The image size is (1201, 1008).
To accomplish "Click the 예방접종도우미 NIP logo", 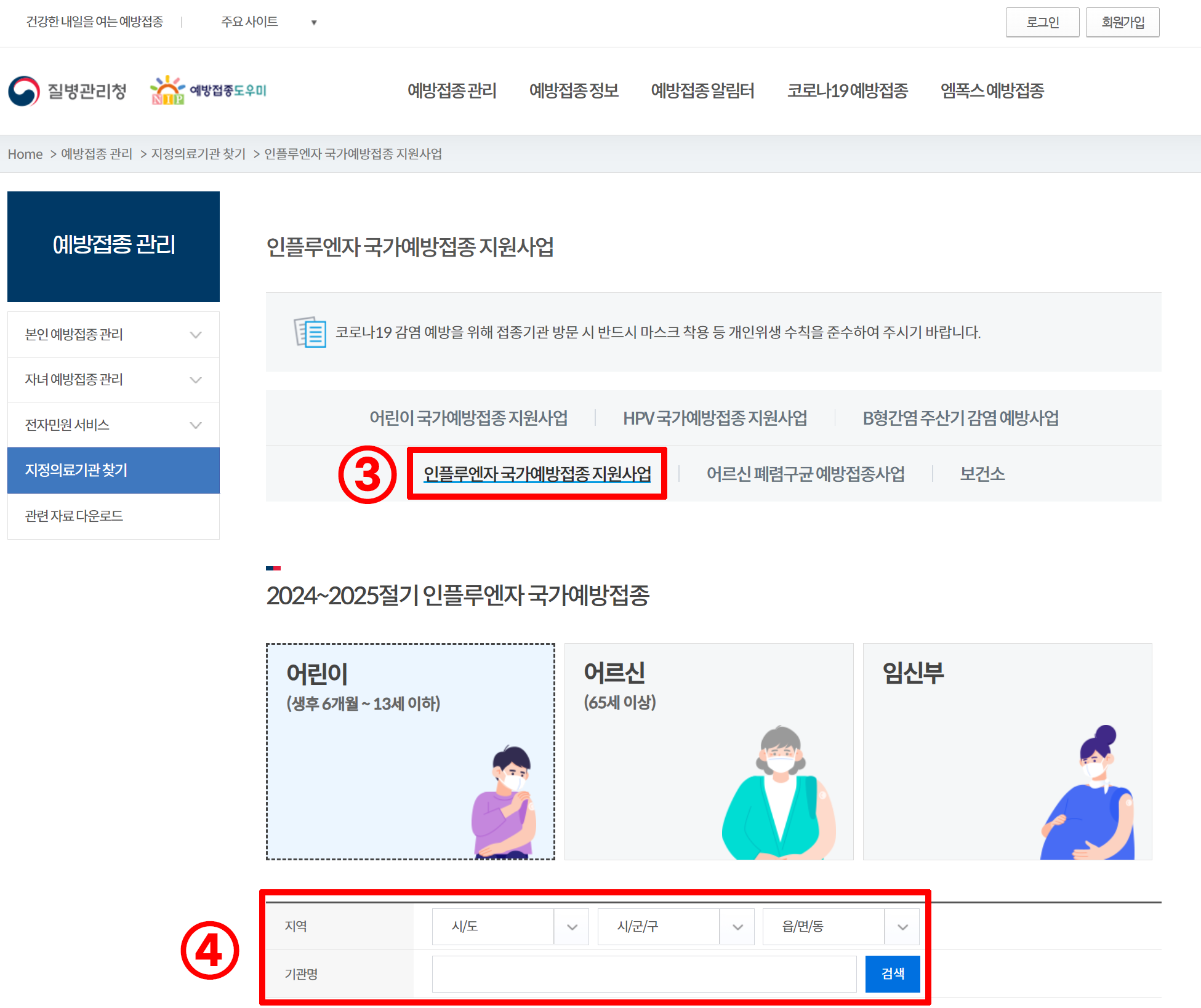I will 209,90.
